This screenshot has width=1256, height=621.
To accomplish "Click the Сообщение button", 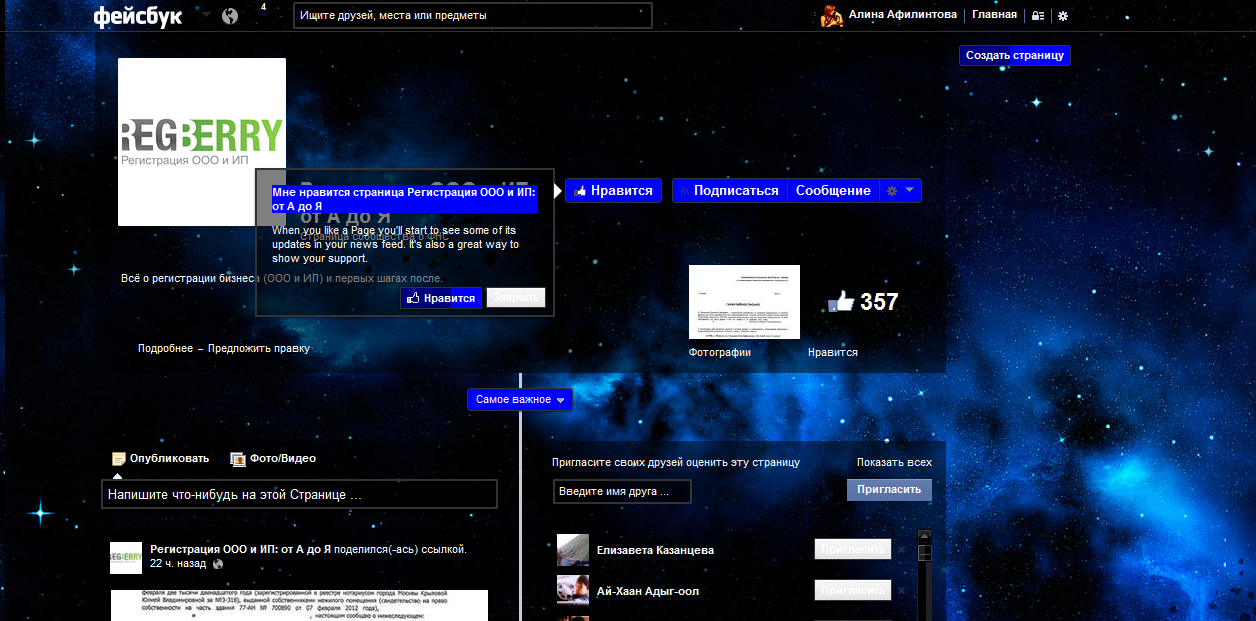I will (833, 190).
